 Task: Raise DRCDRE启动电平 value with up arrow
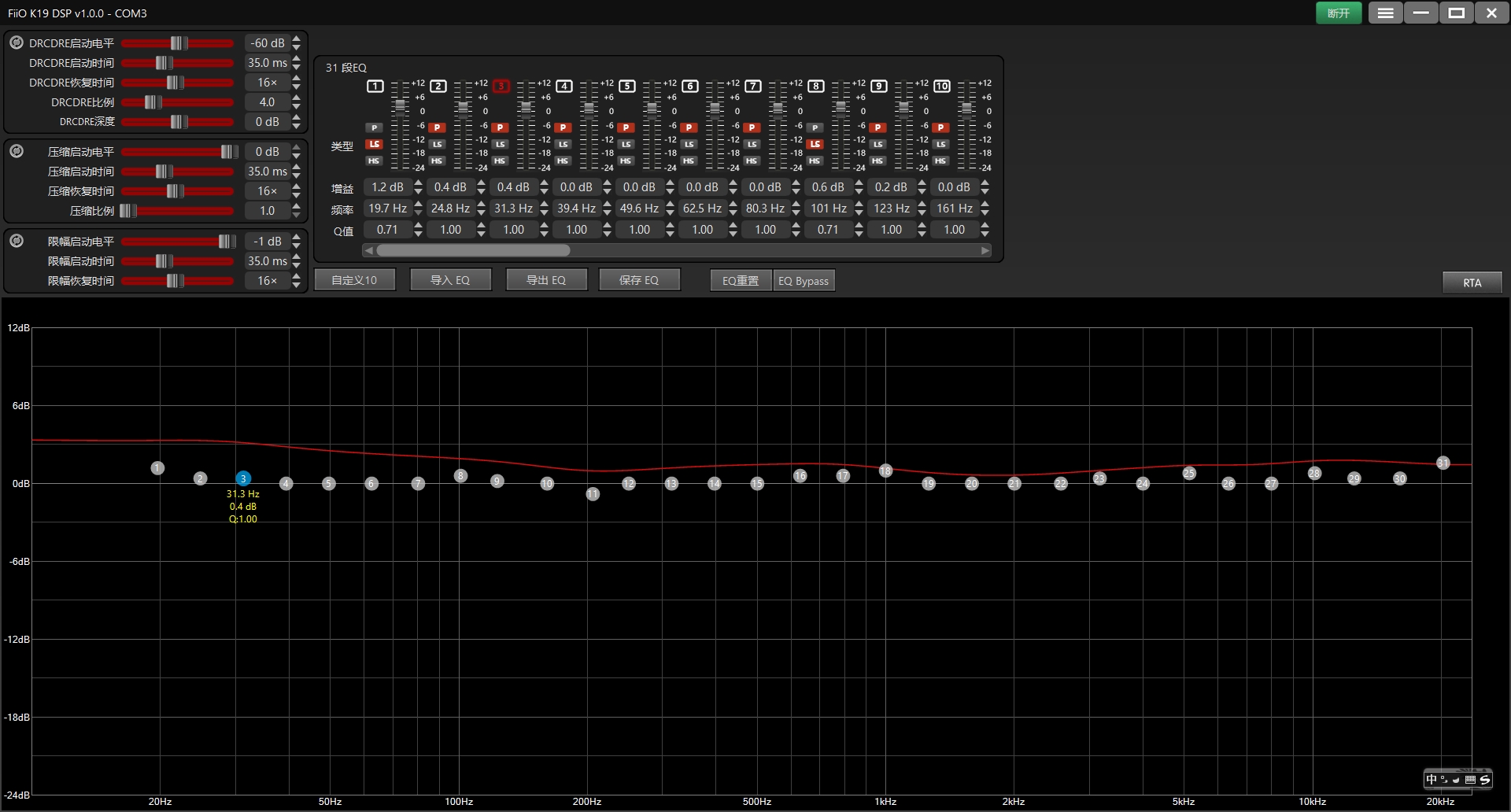tap(296, 39)
